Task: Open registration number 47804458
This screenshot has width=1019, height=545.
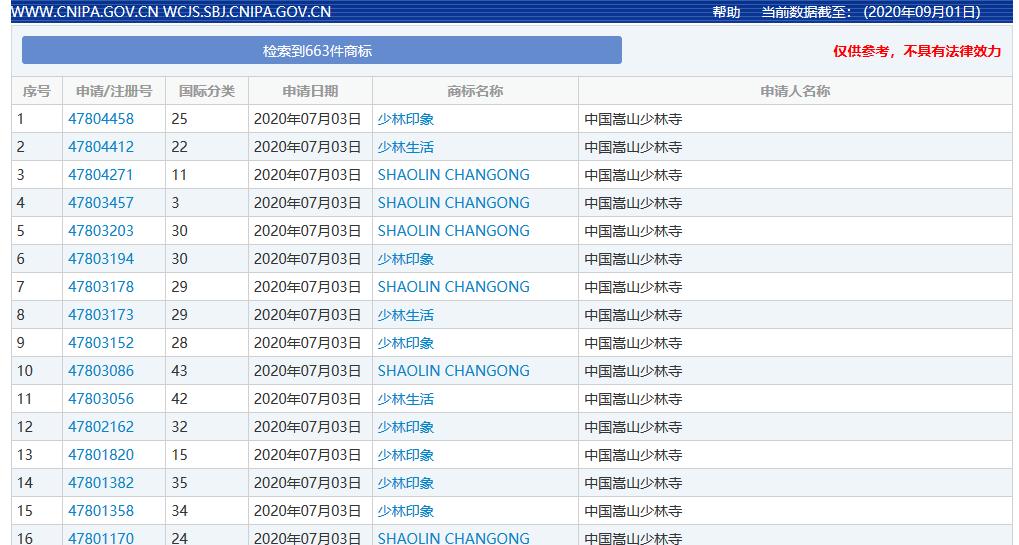Action: tap(101, 119)
